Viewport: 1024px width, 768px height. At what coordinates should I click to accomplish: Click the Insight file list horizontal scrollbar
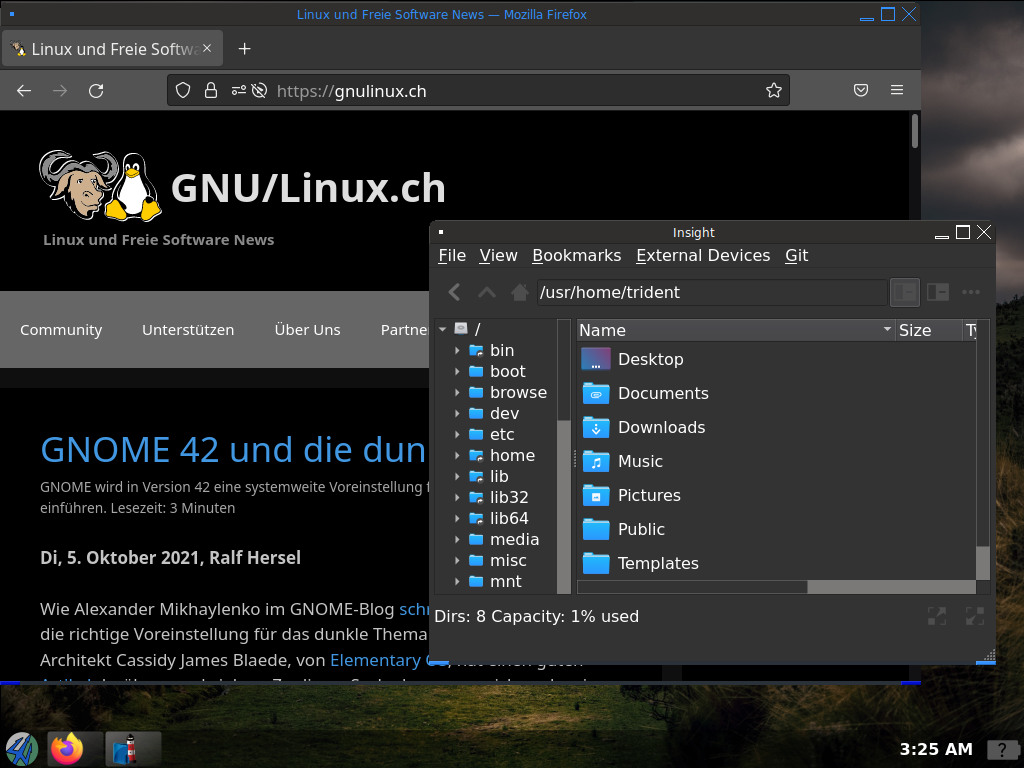pos(776,587)
